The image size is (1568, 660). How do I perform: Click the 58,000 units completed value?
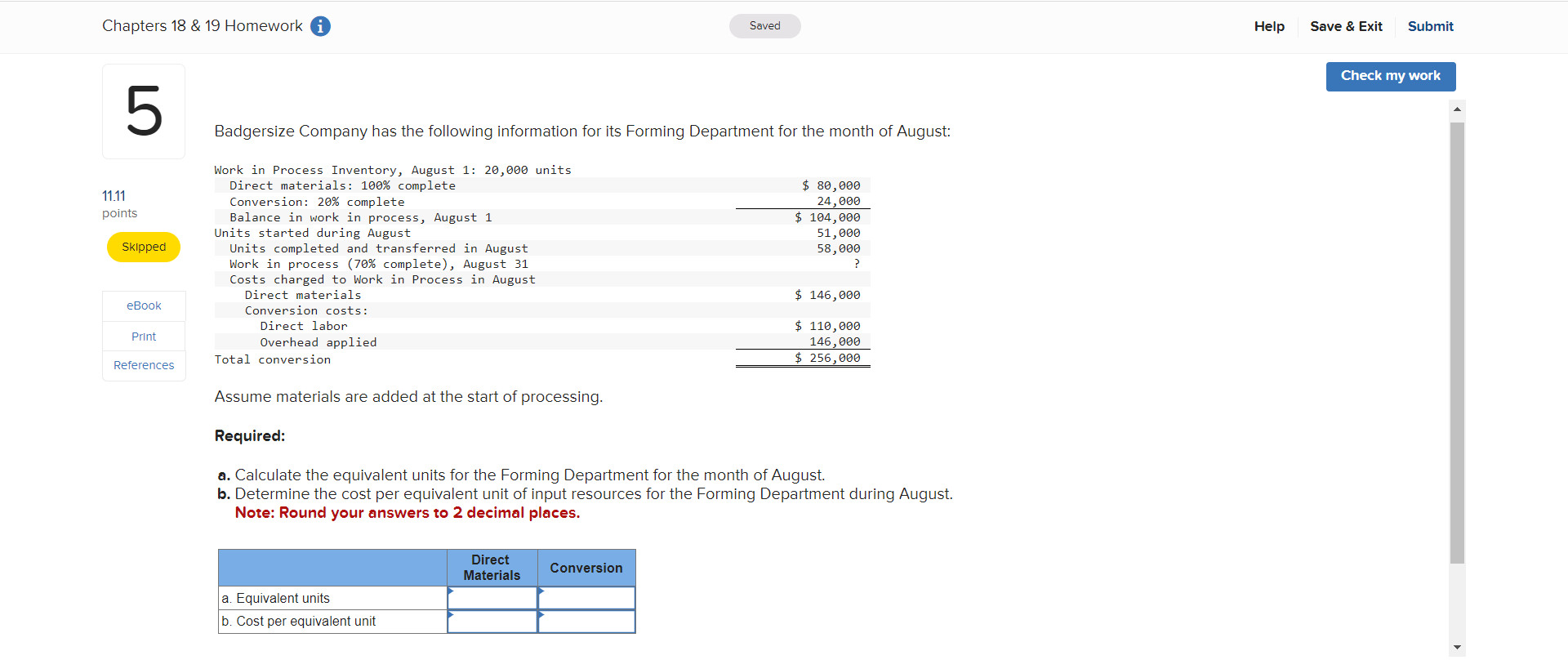point(839,248)
